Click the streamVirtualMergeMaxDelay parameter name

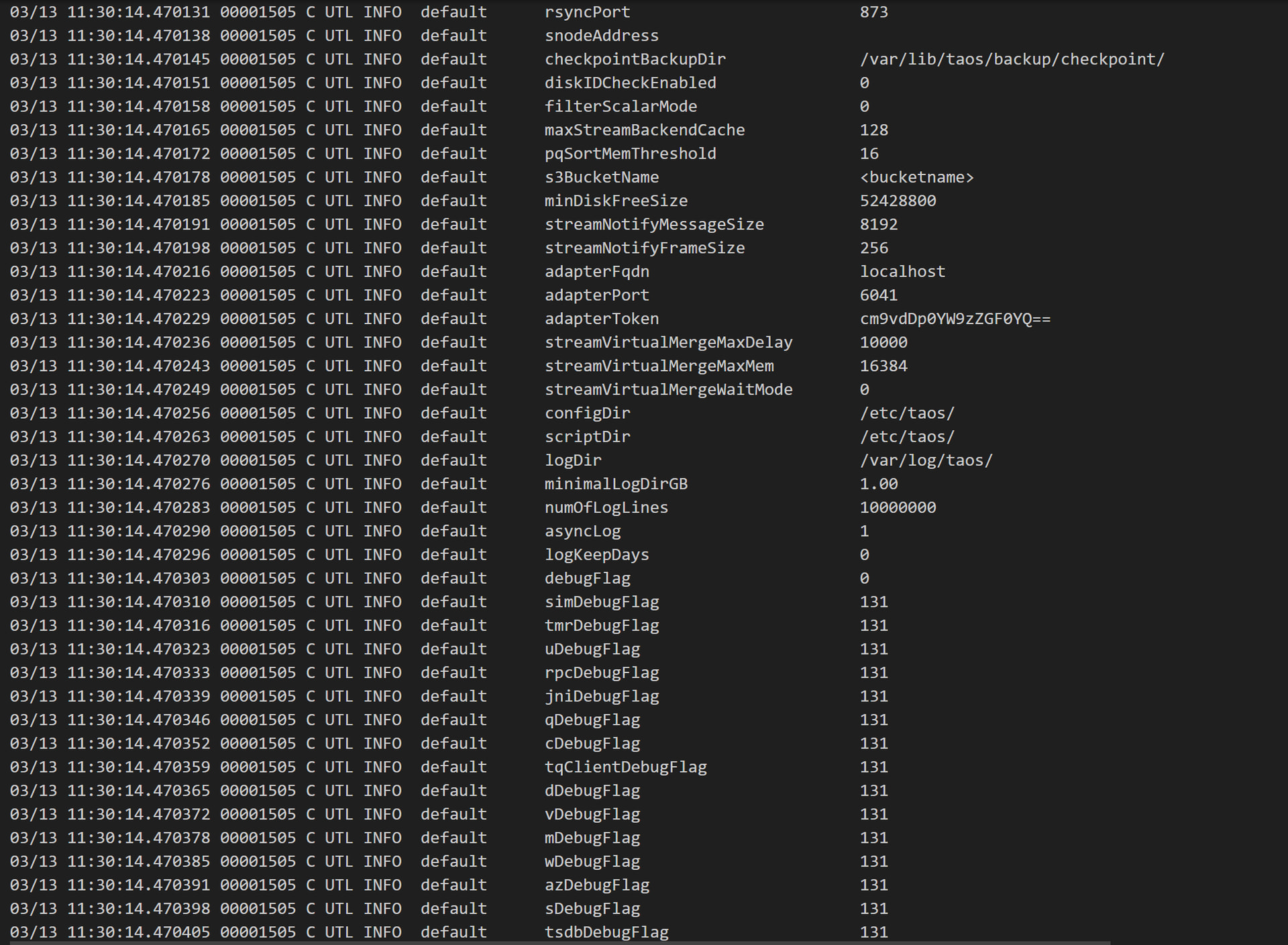point(668,342)
